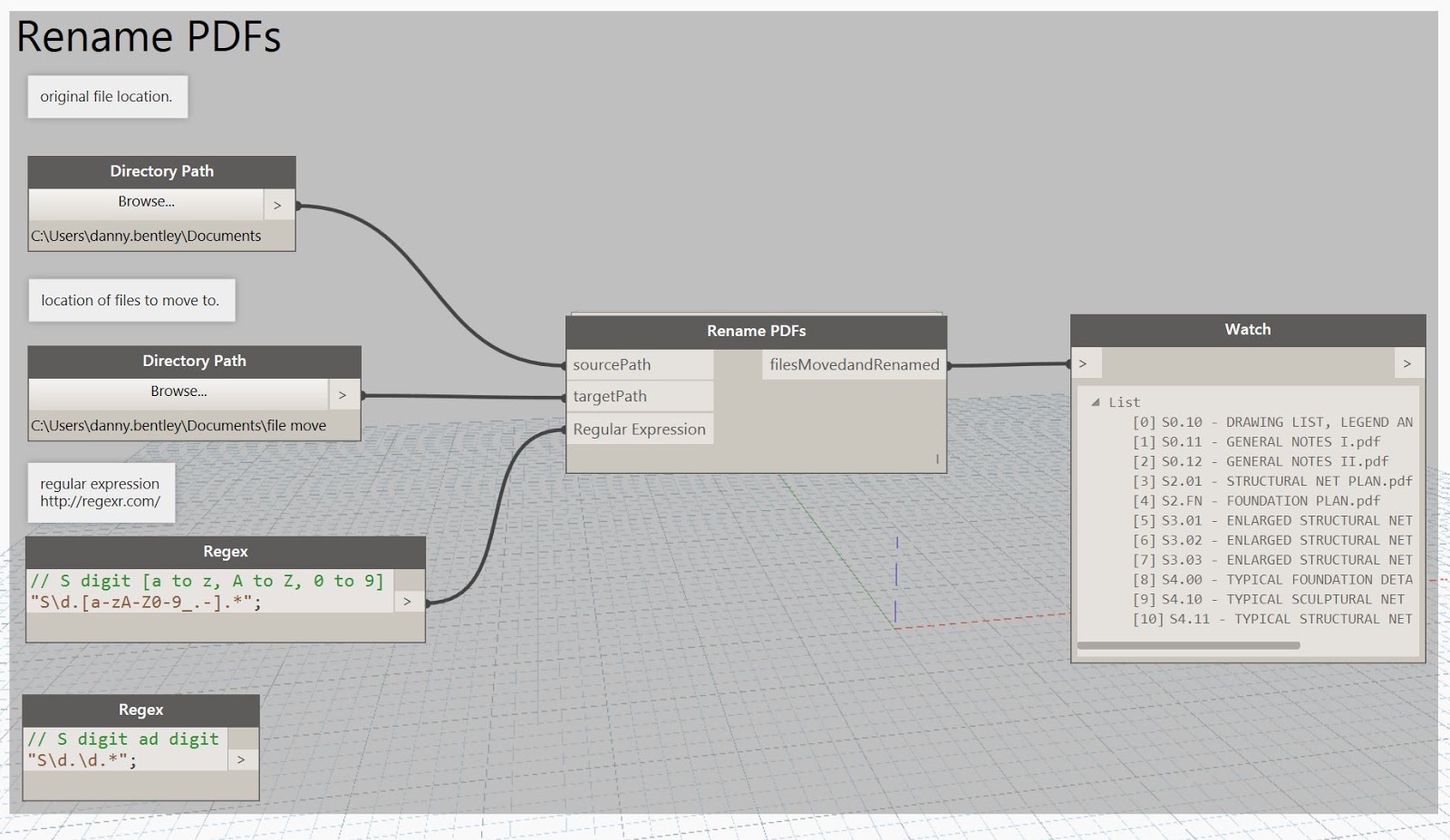Edit the Documents path field in Directory Path
The height and width of the screenshot is (840, 1450).
coord(145,236)
